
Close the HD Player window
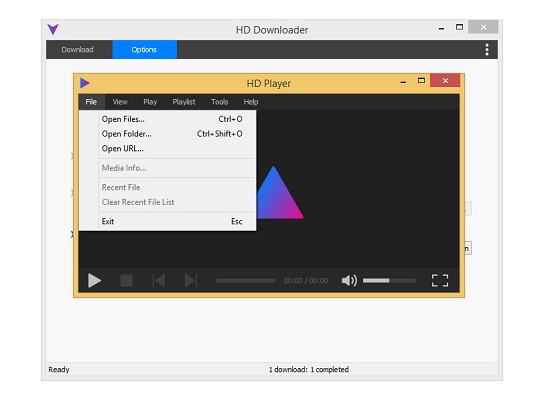coord(445,81)
